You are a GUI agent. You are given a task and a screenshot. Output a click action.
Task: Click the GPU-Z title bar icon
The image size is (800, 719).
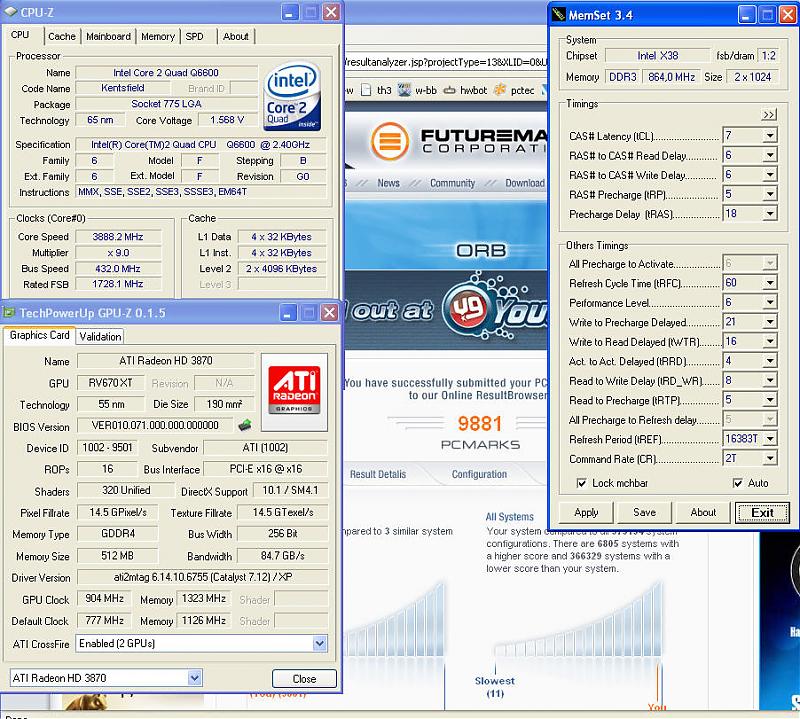[x=9, y=312]
